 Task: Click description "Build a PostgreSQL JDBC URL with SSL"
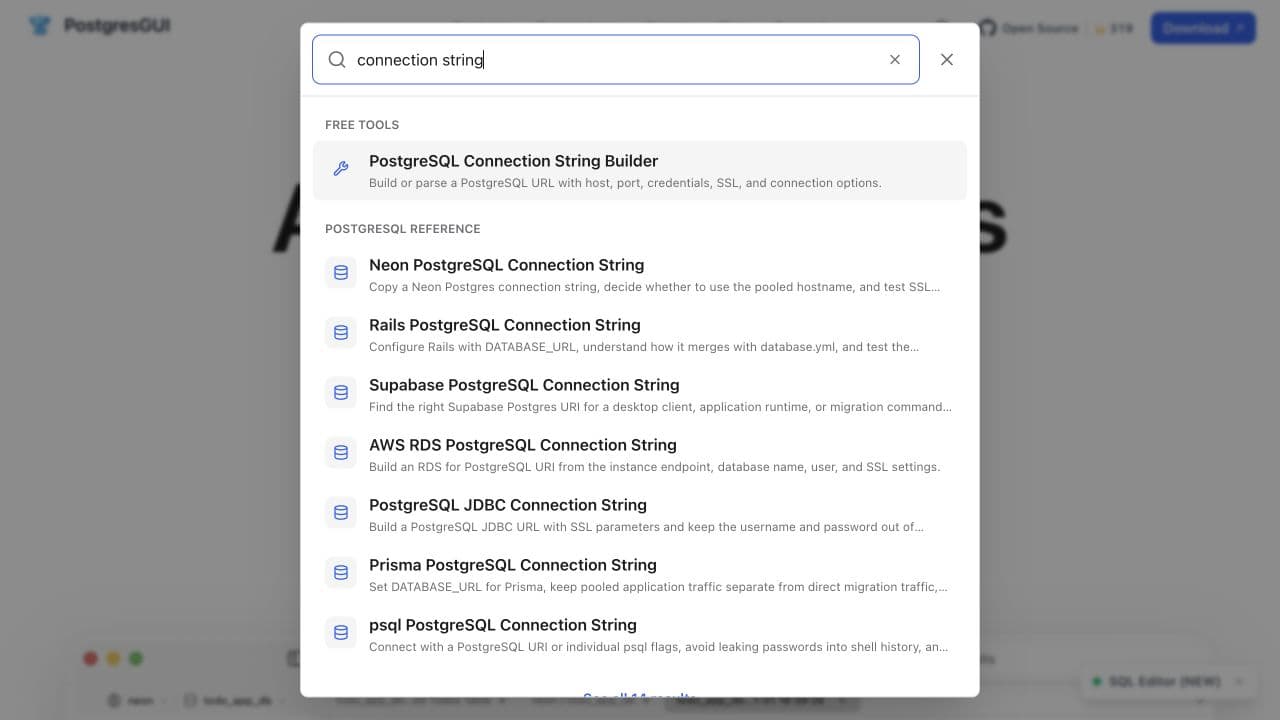(x=646, y=527)
